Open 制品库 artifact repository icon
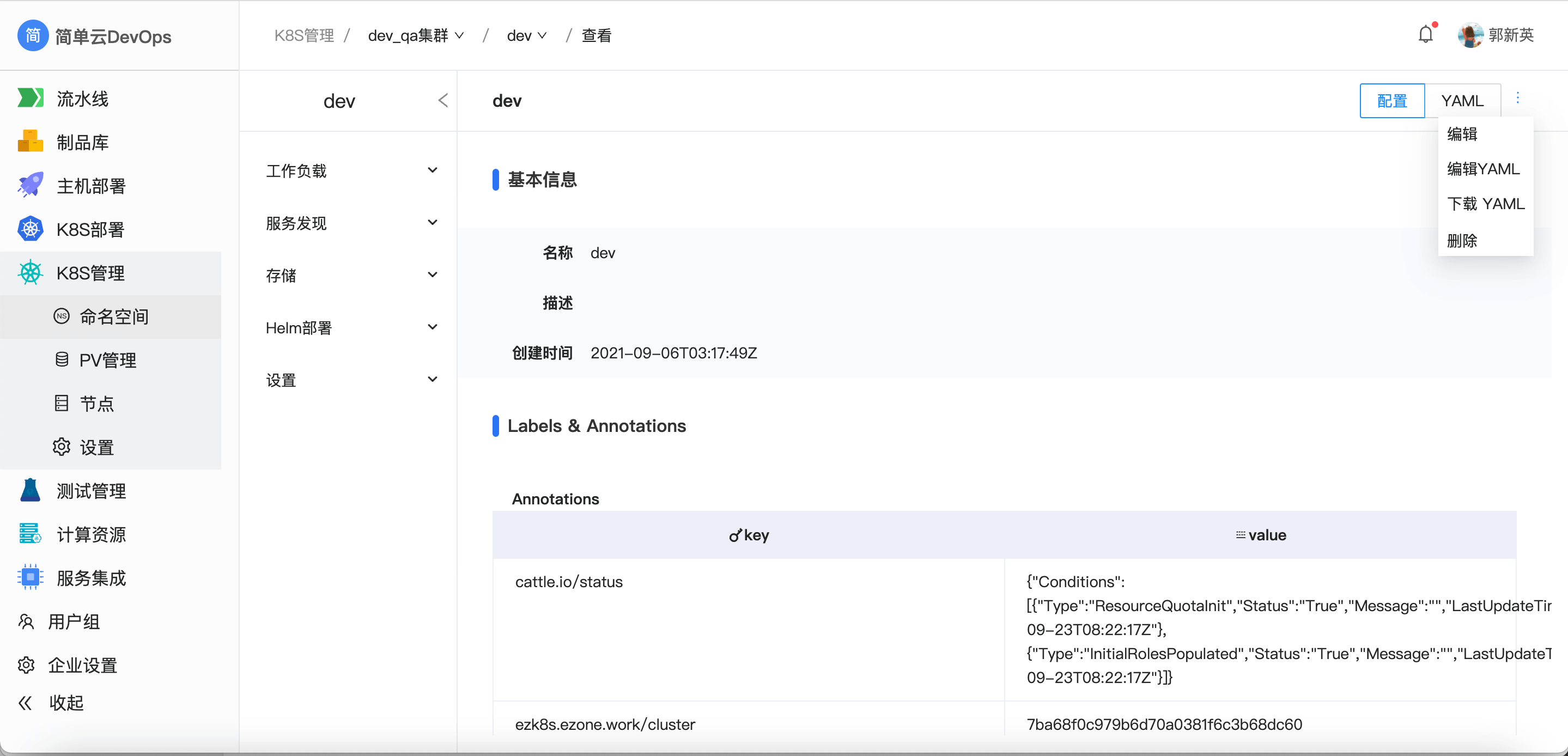The width and height of the screenshot is (1568, 756). [31, 142]
